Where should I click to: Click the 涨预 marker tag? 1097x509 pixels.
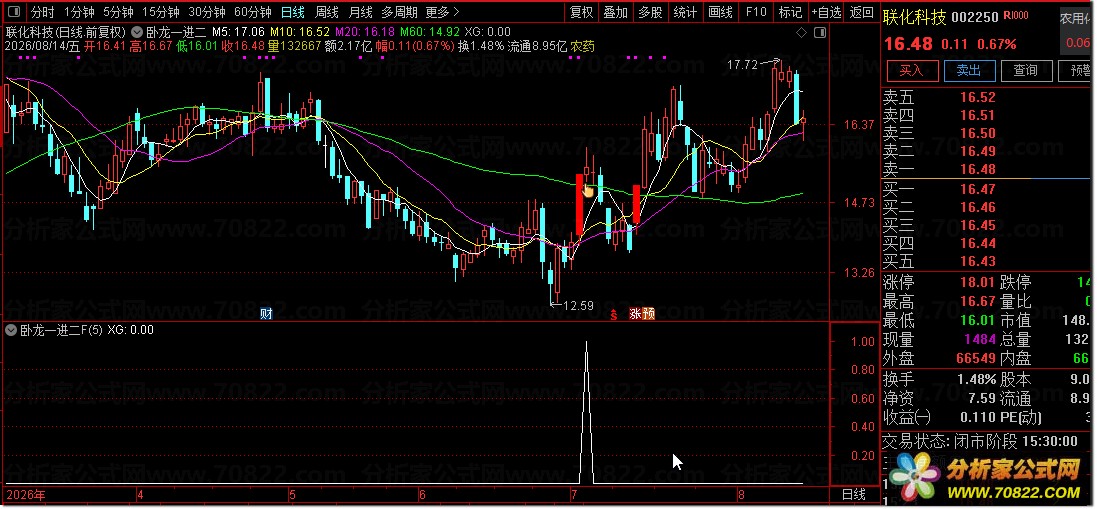click(642, 314)
